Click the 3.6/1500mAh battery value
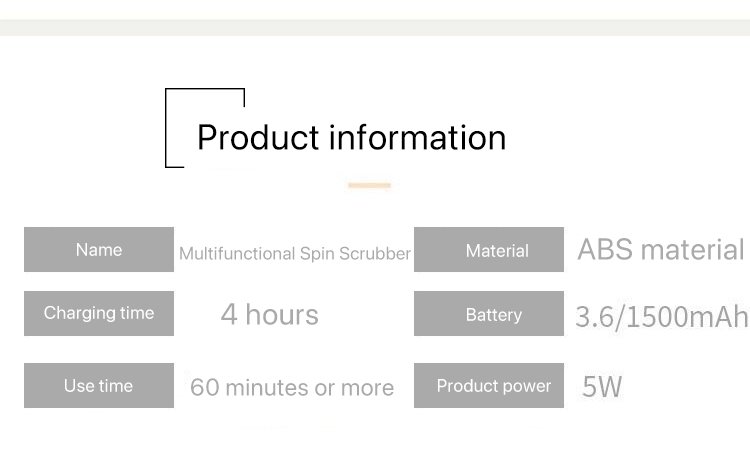This screenshot has width=750, height=452. pyautogui.click(x=662, y=317)
